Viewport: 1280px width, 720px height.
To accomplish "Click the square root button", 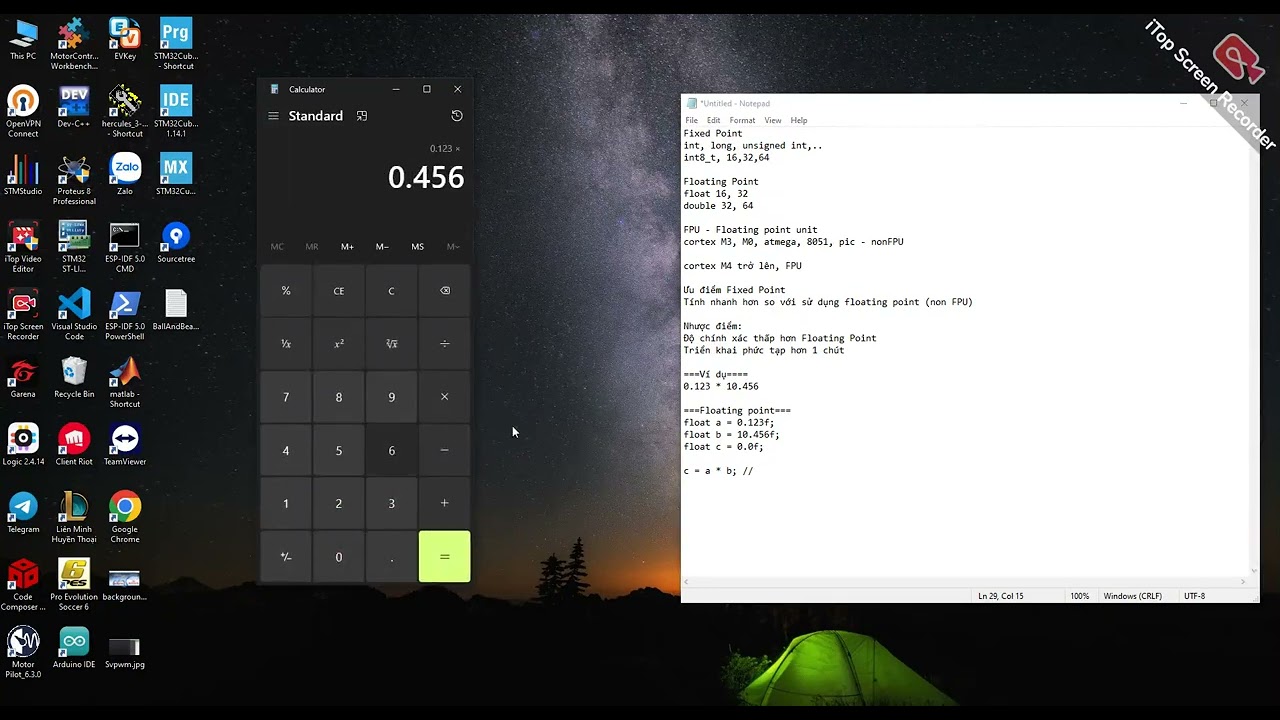I will coord(392,344).
